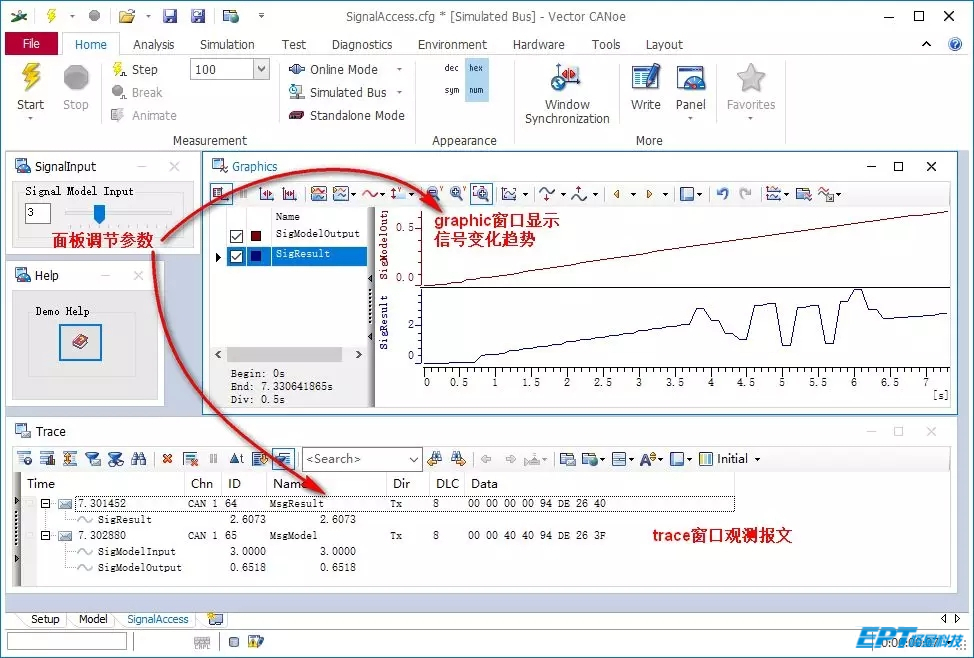Click the Simulated Bus button

[339, 92]
